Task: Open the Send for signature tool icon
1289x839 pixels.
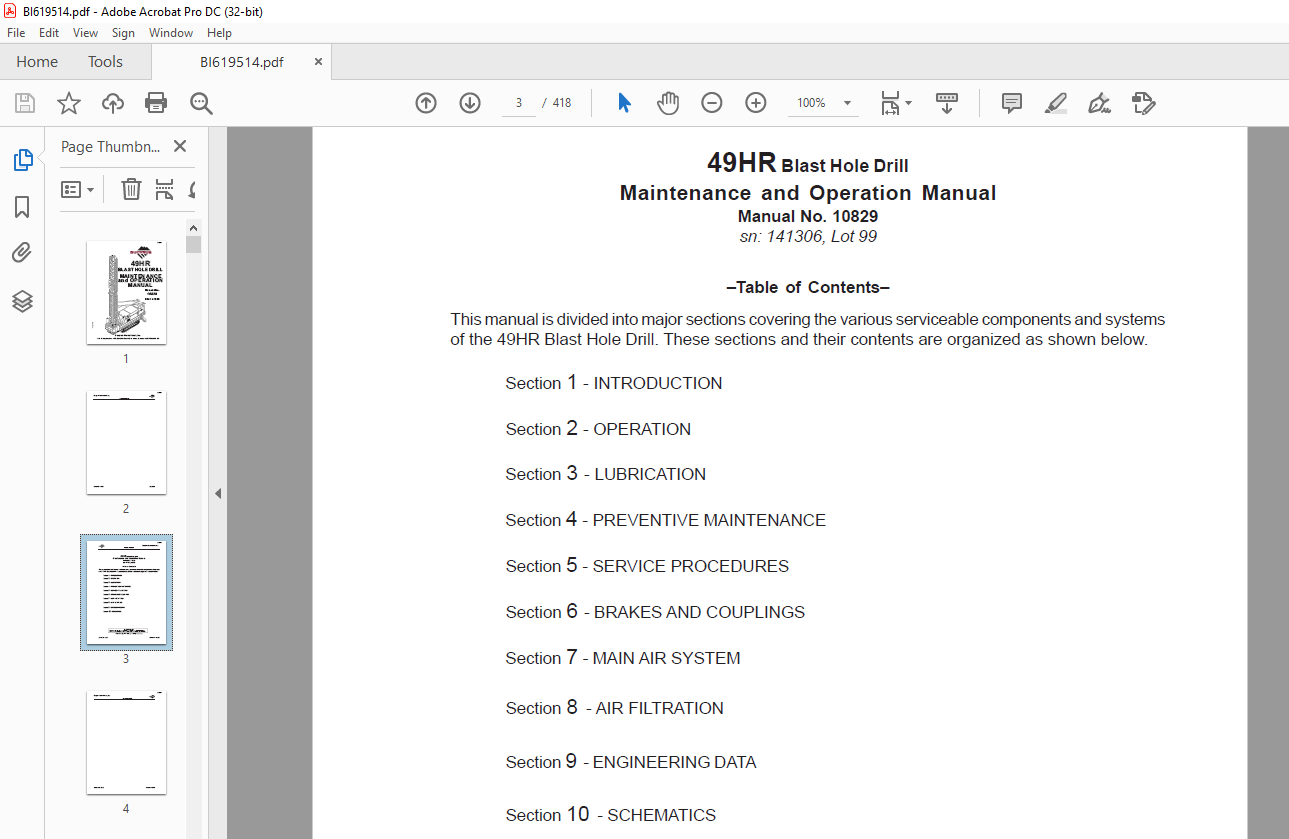Action: (x=1144, y=103)
